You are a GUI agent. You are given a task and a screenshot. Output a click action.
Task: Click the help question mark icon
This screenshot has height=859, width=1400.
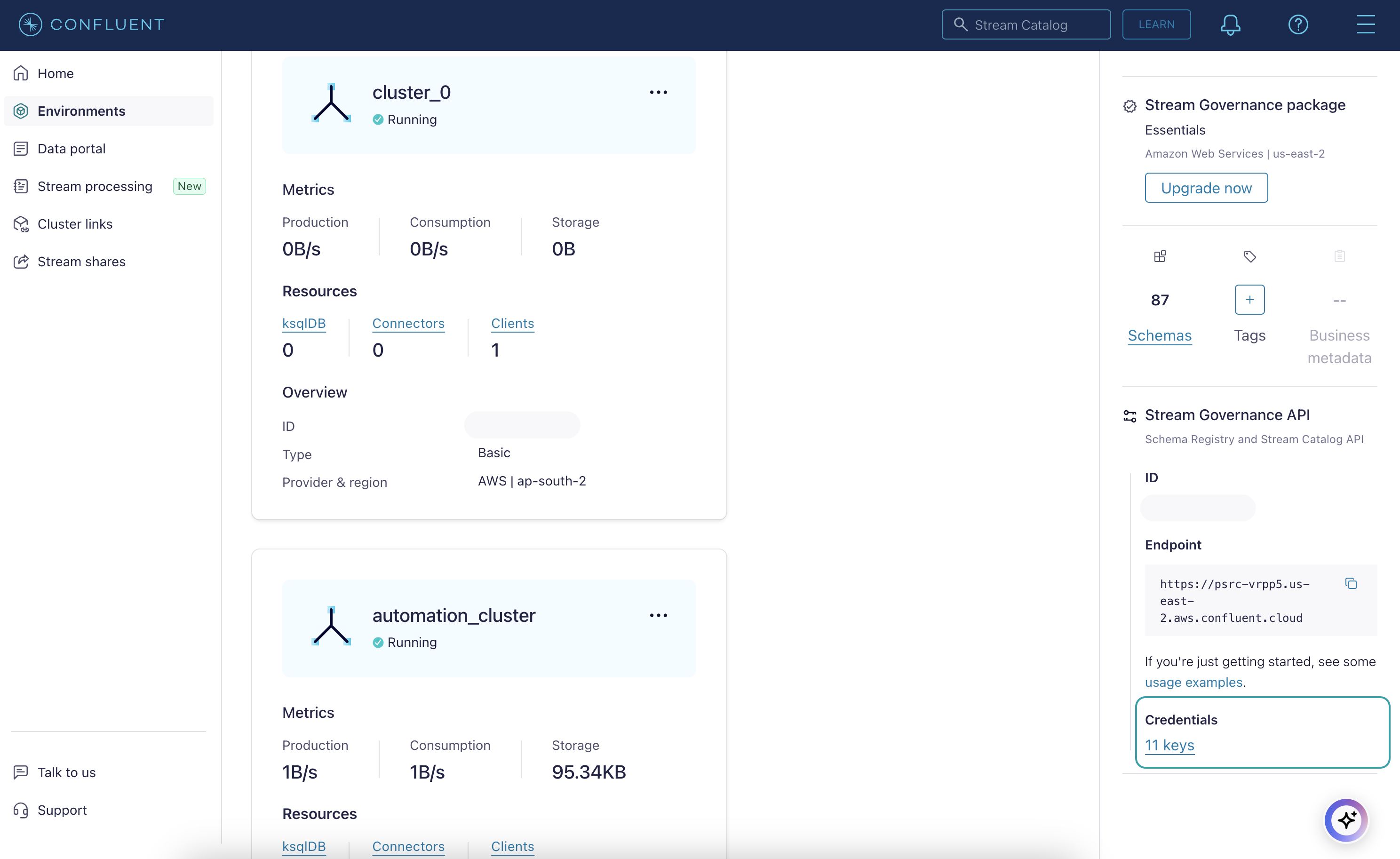(1298, 25)
